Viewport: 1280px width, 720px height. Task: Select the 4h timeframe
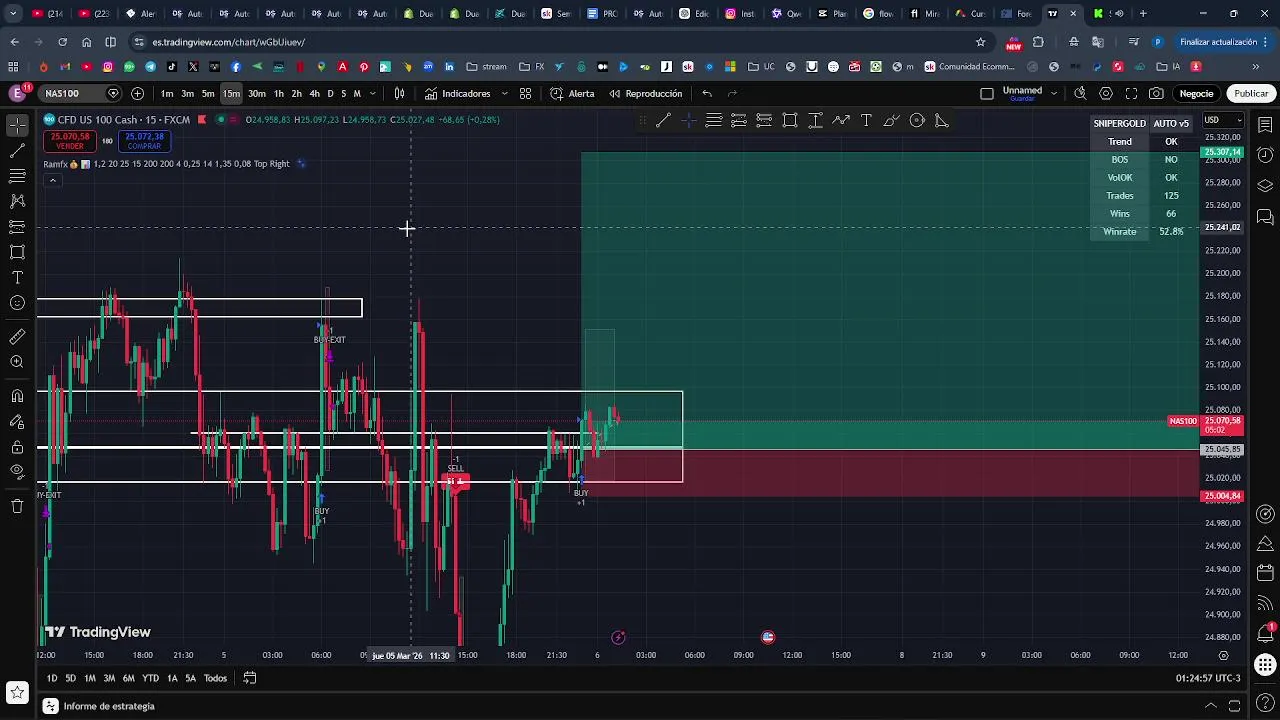point(314,93)
